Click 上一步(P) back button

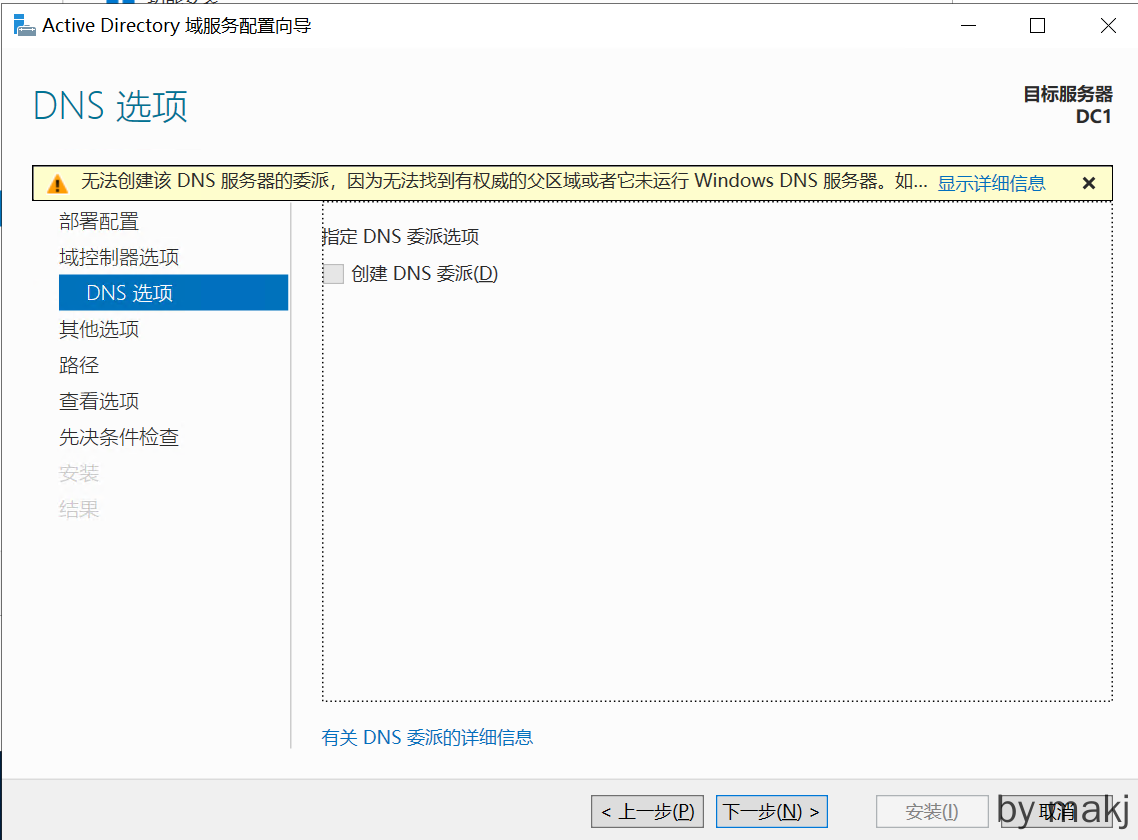pos(648,811)
